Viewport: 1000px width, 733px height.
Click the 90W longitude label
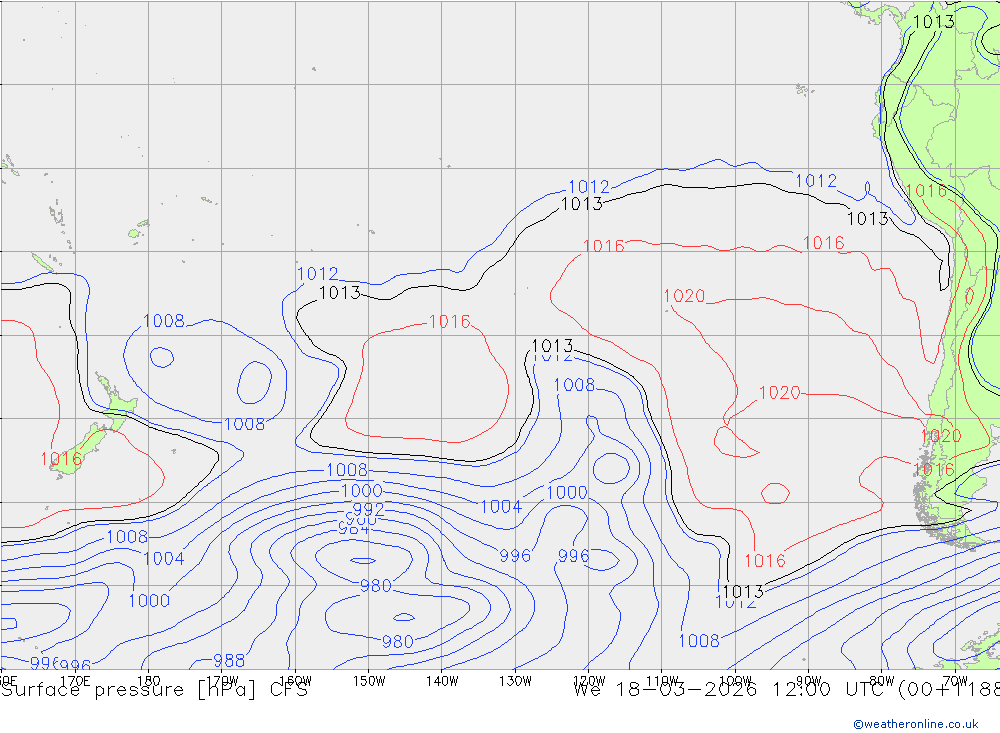809,681
